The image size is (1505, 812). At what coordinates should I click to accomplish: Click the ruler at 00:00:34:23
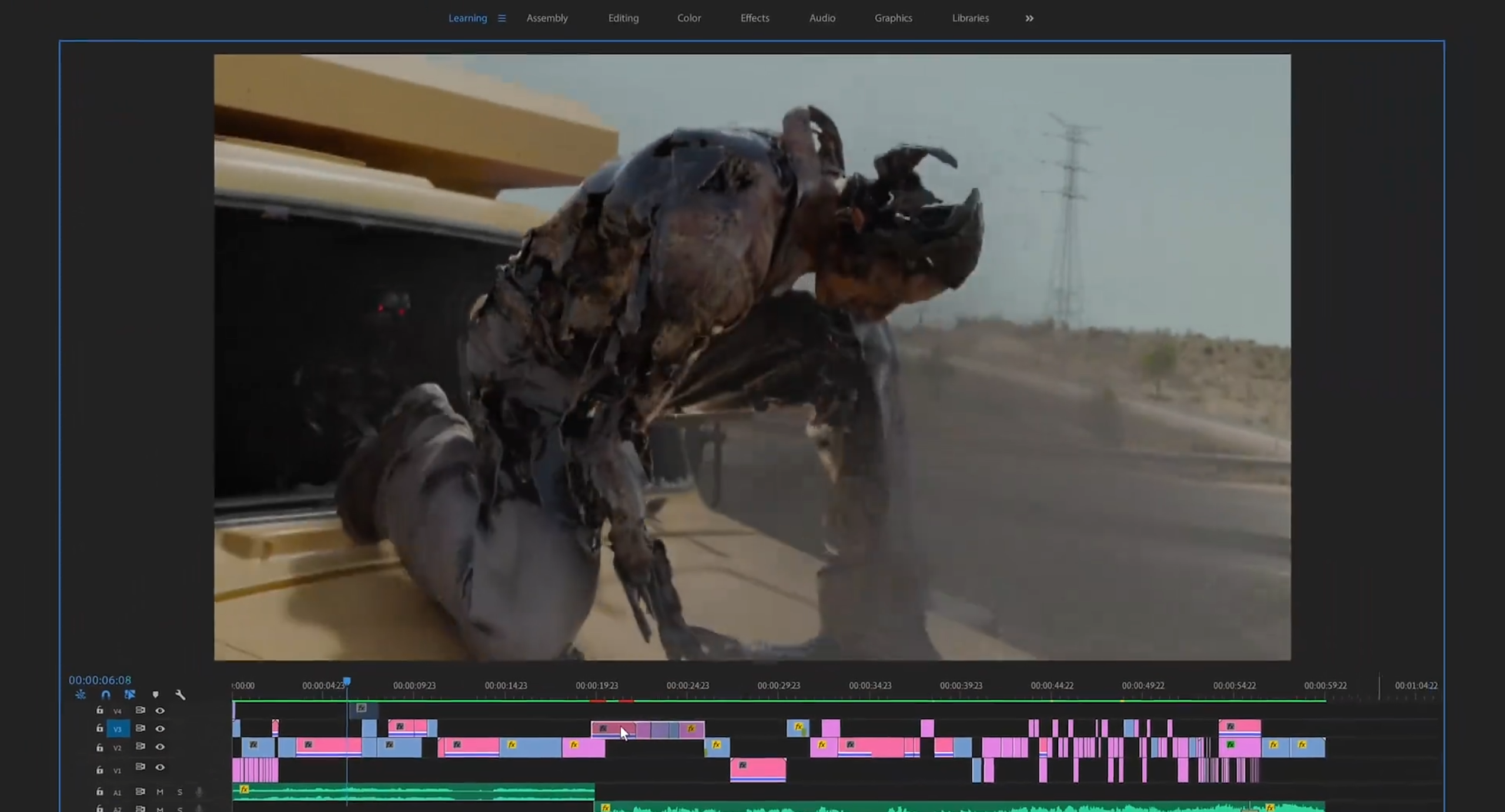870,686
